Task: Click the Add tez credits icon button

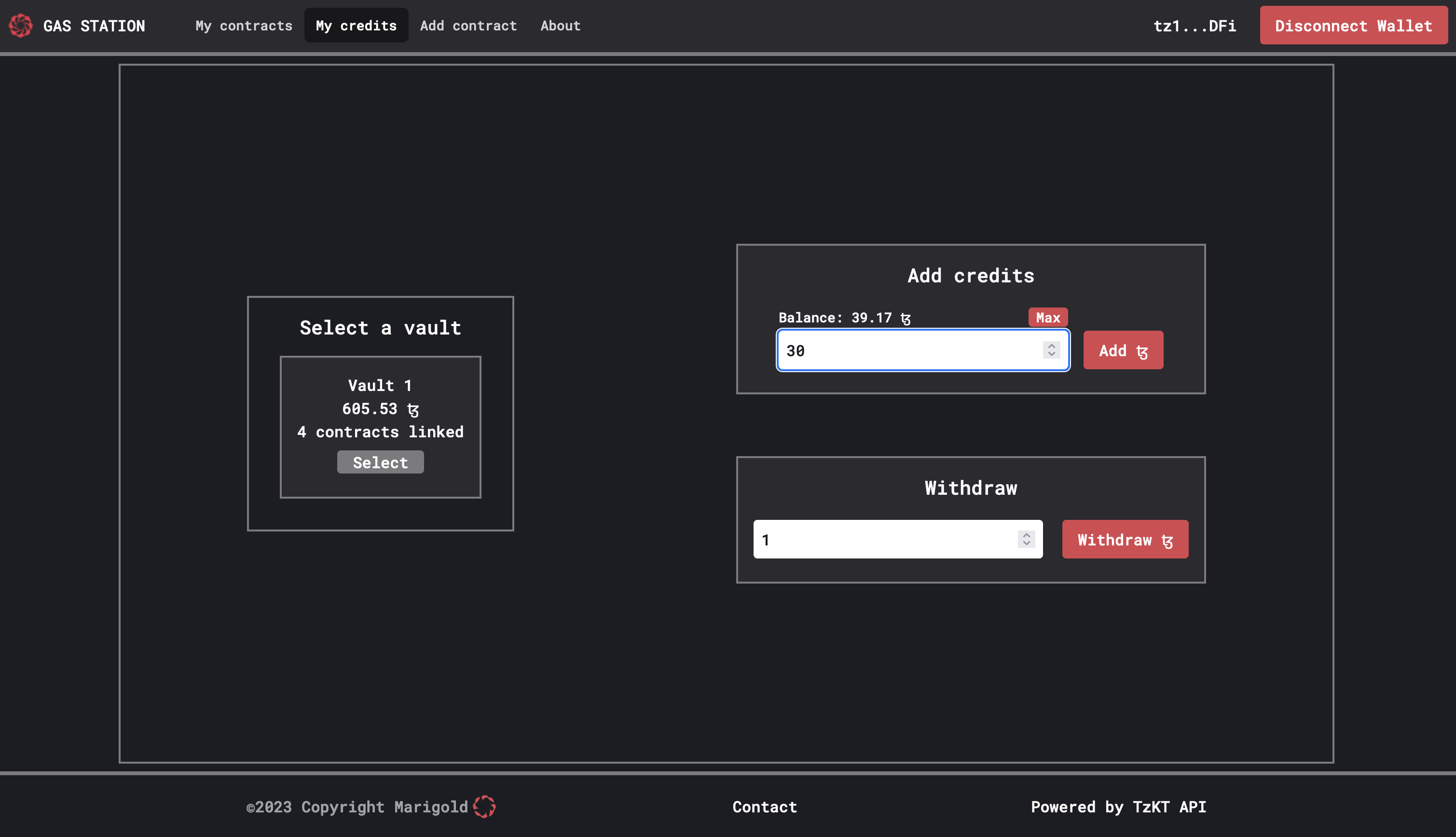Action: (x=1123, y=350)
